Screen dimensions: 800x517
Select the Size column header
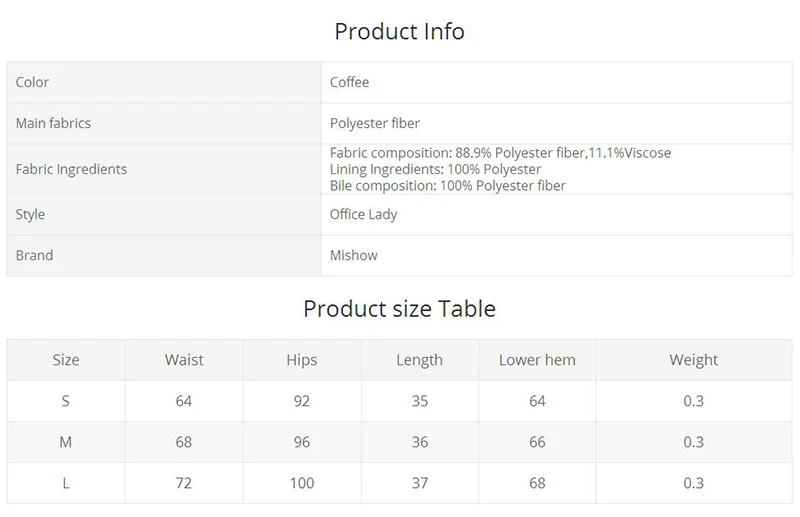click(x=66, y=360)
